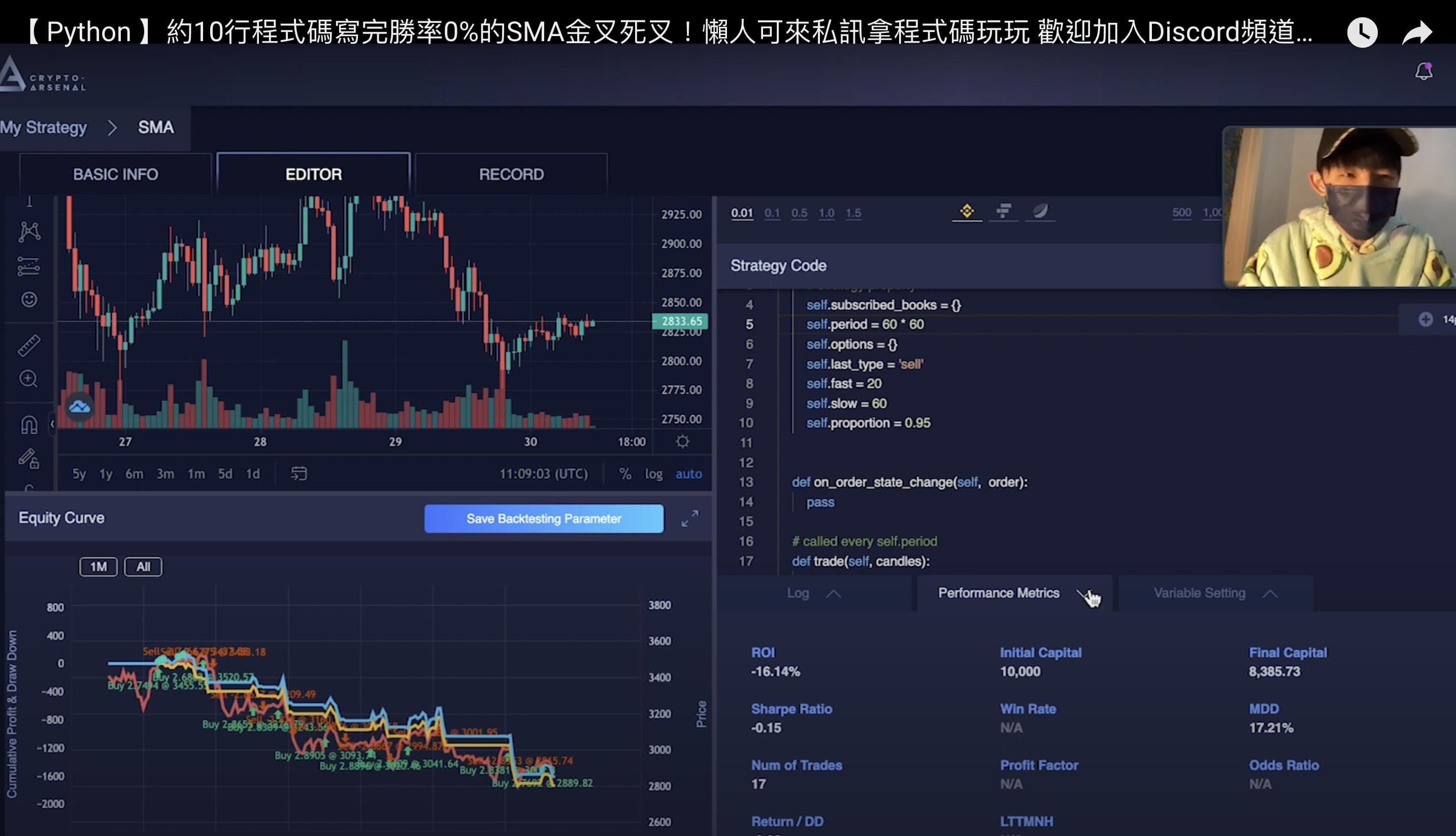Click the Save Backtesting Parameter button
Screen dimensions: 1456x836
(x=544, y=519)
